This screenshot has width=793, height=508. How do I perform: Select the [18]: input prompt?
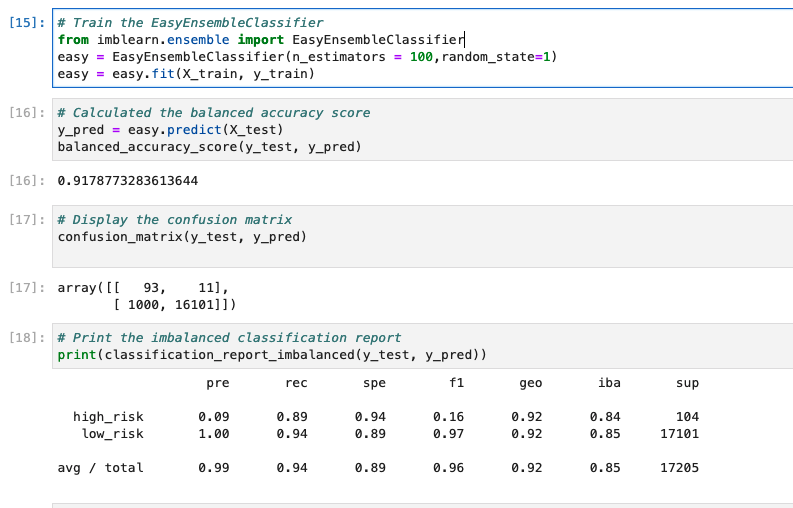coord(27,337)
